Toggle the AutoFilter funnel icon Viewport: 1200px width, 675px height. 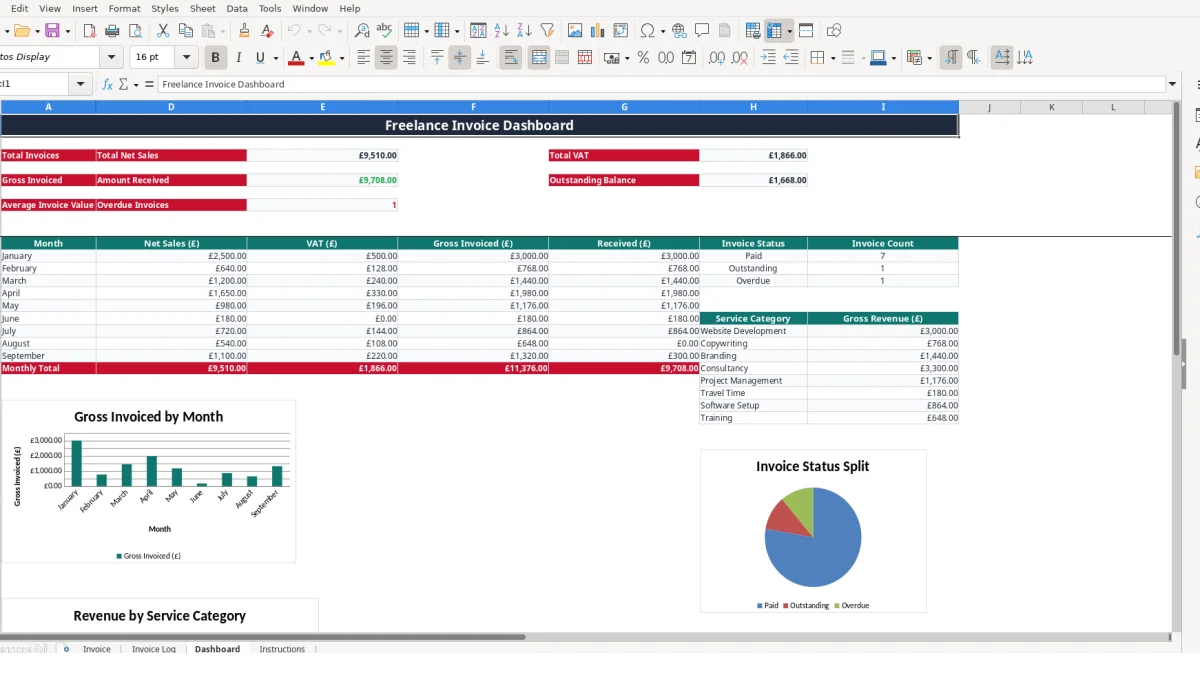(546, 31)
